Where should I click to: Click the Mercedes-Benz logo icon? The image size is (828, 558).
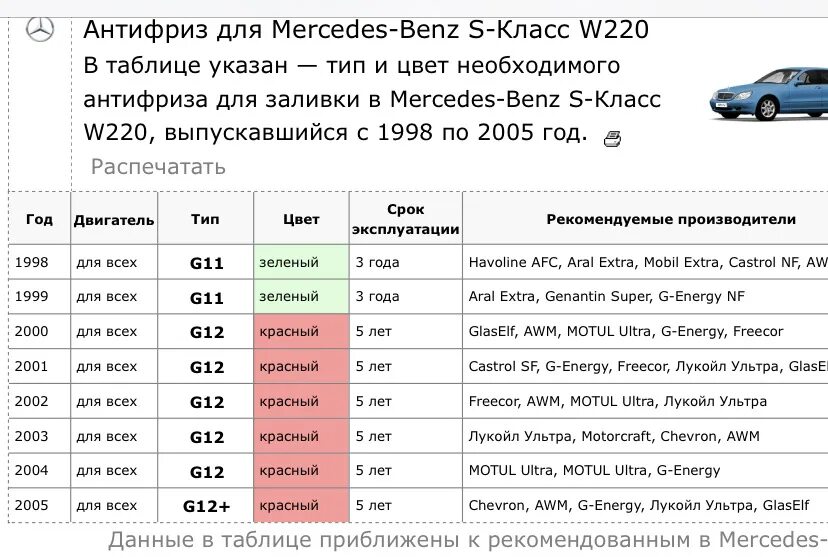40,30
